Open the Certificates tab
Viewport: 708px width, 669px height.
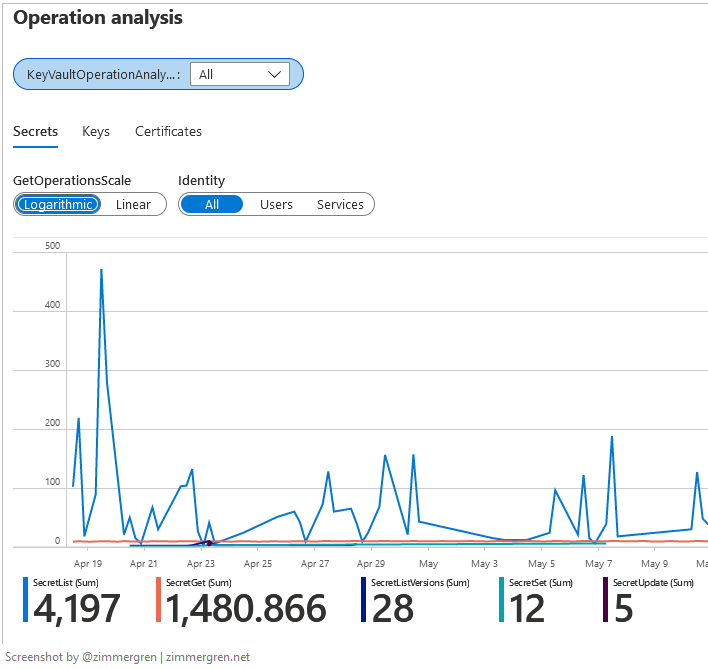pos(168,131)
